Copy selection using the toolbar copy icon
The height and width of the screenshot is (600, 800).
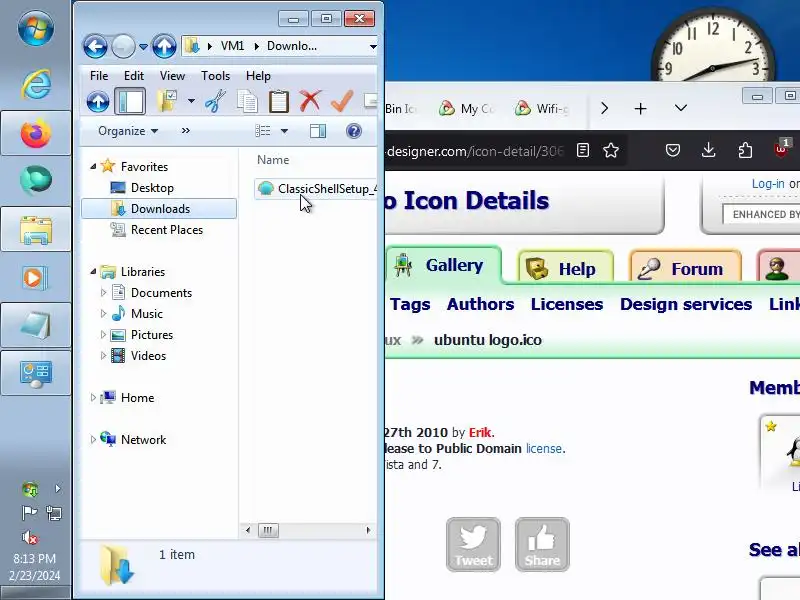coord(247,102)
